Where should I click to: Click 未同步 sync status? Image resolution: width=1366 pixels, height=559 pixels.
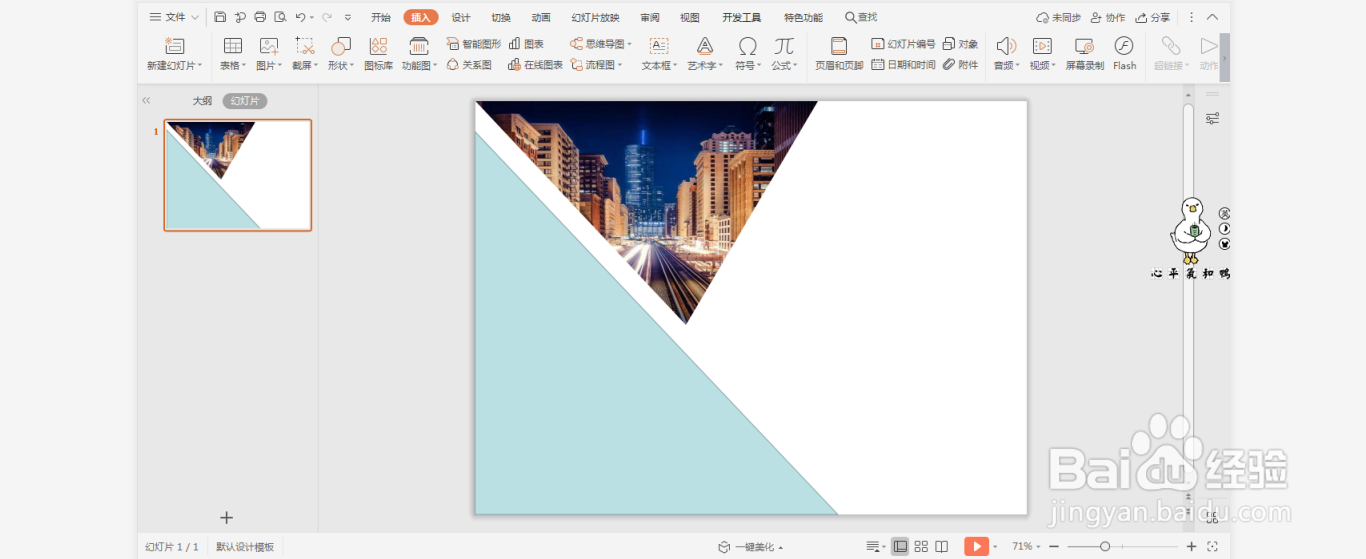pos(1059,17)
